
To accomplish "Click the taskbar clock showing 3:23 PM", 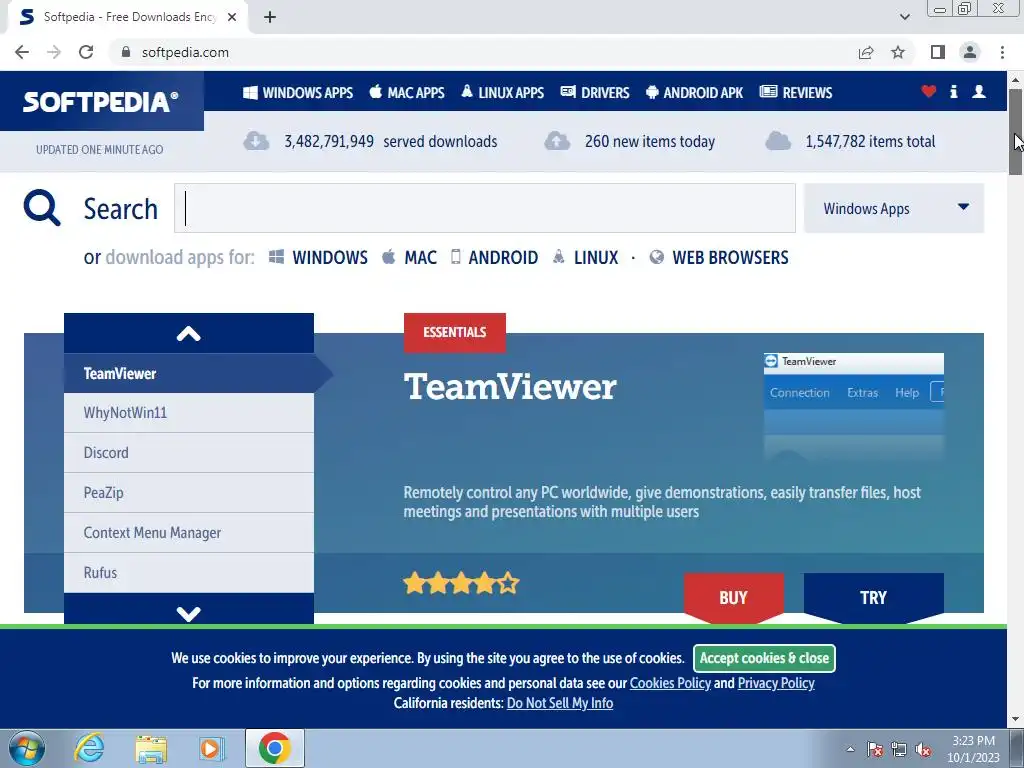I will point(973,749).
